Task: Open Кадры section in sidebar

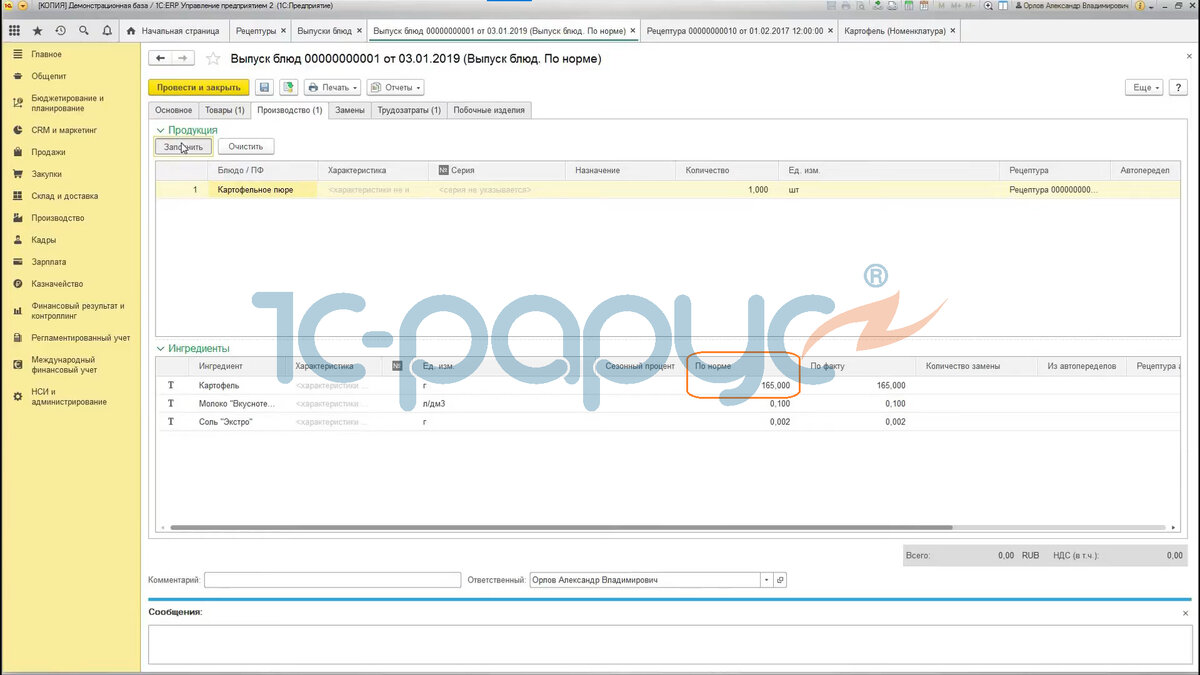Action: pyautogui.click(x=70, y=240)
